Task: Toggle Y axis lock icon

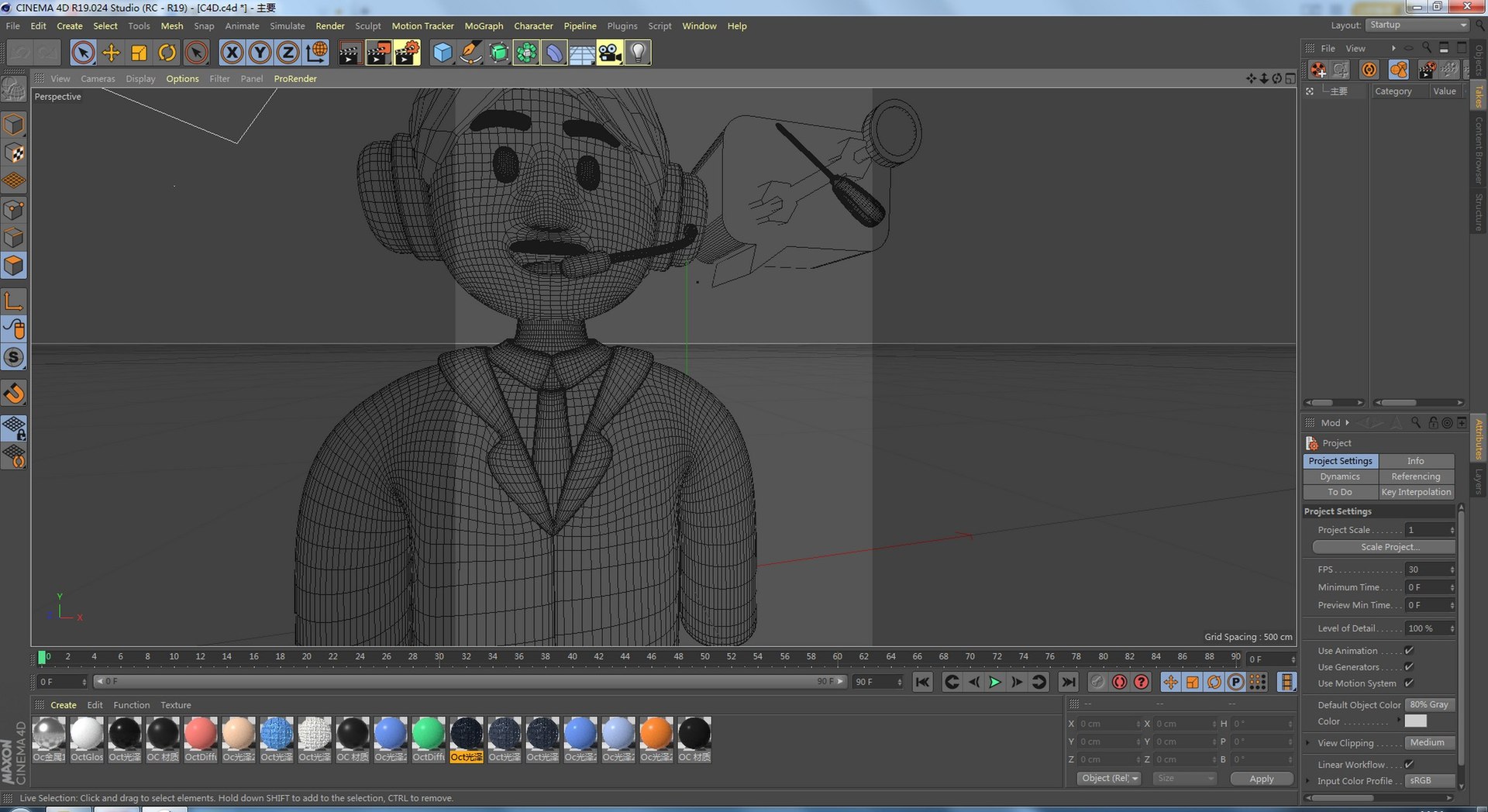Action: (x=260, y=53)
